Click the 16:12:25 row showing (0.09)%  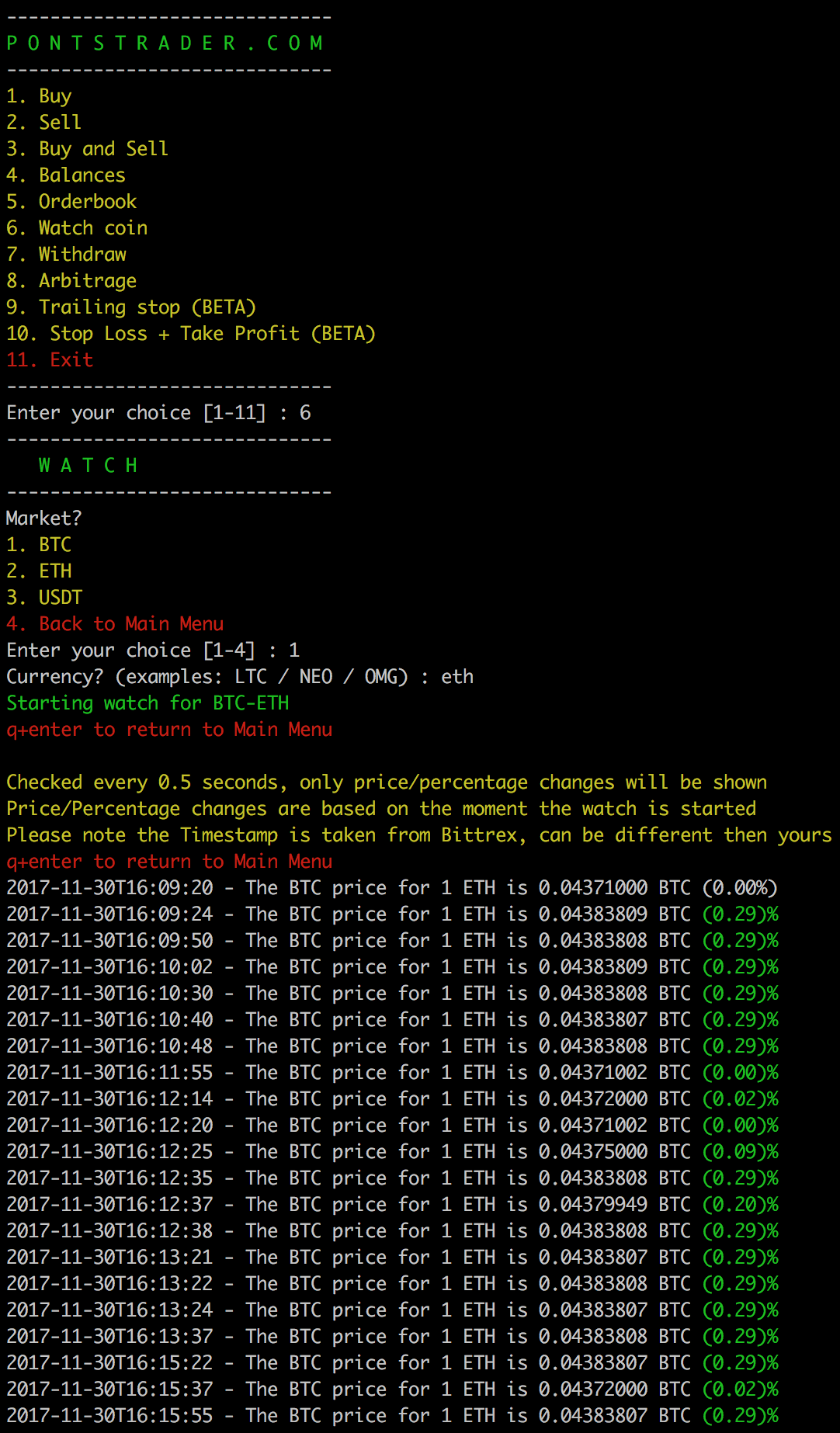pos(392,1152)
